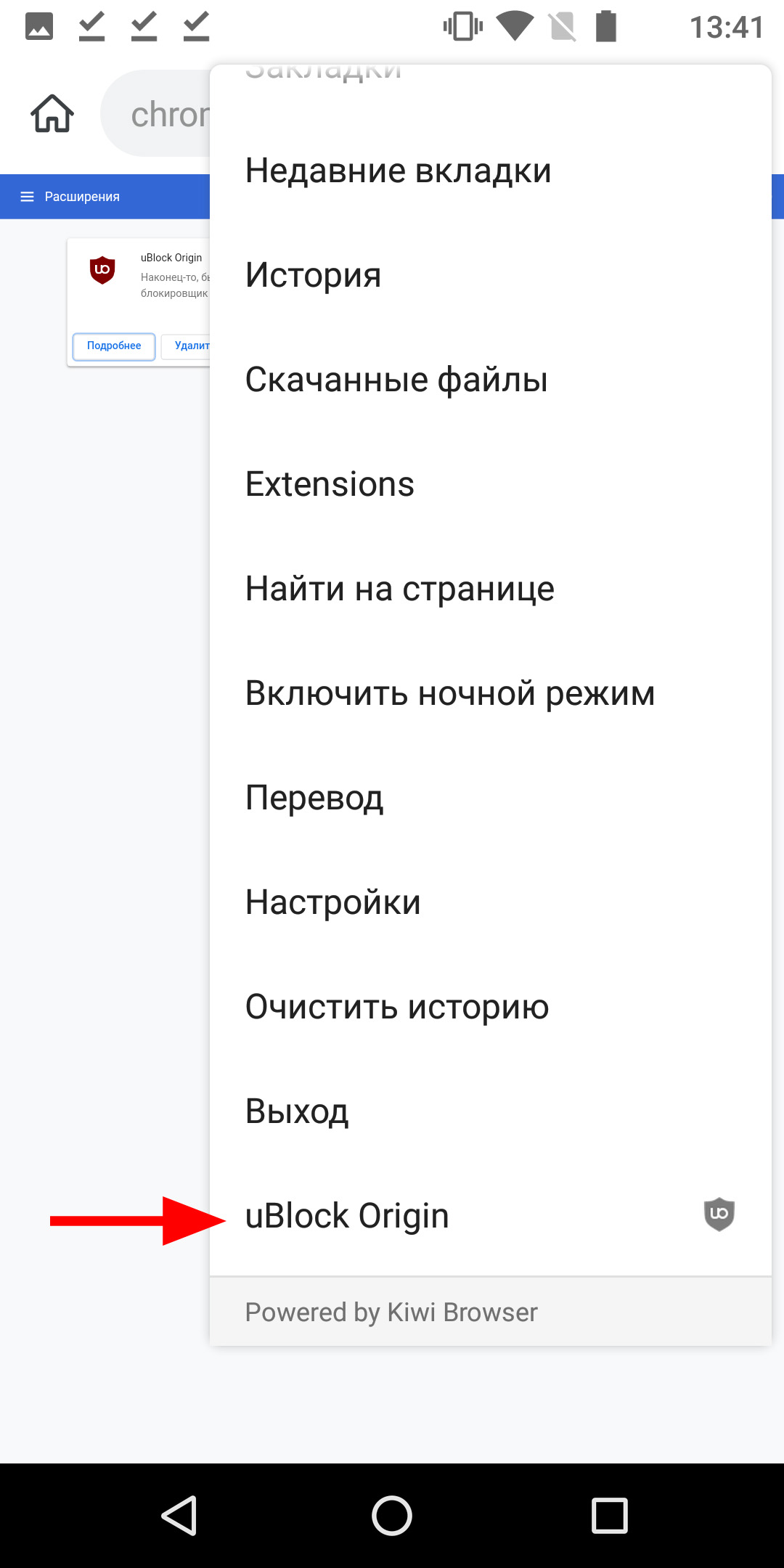Screen dimensions: 784x1568
Task: Tap the chrome address bar field
Action: tap(155, 114)
